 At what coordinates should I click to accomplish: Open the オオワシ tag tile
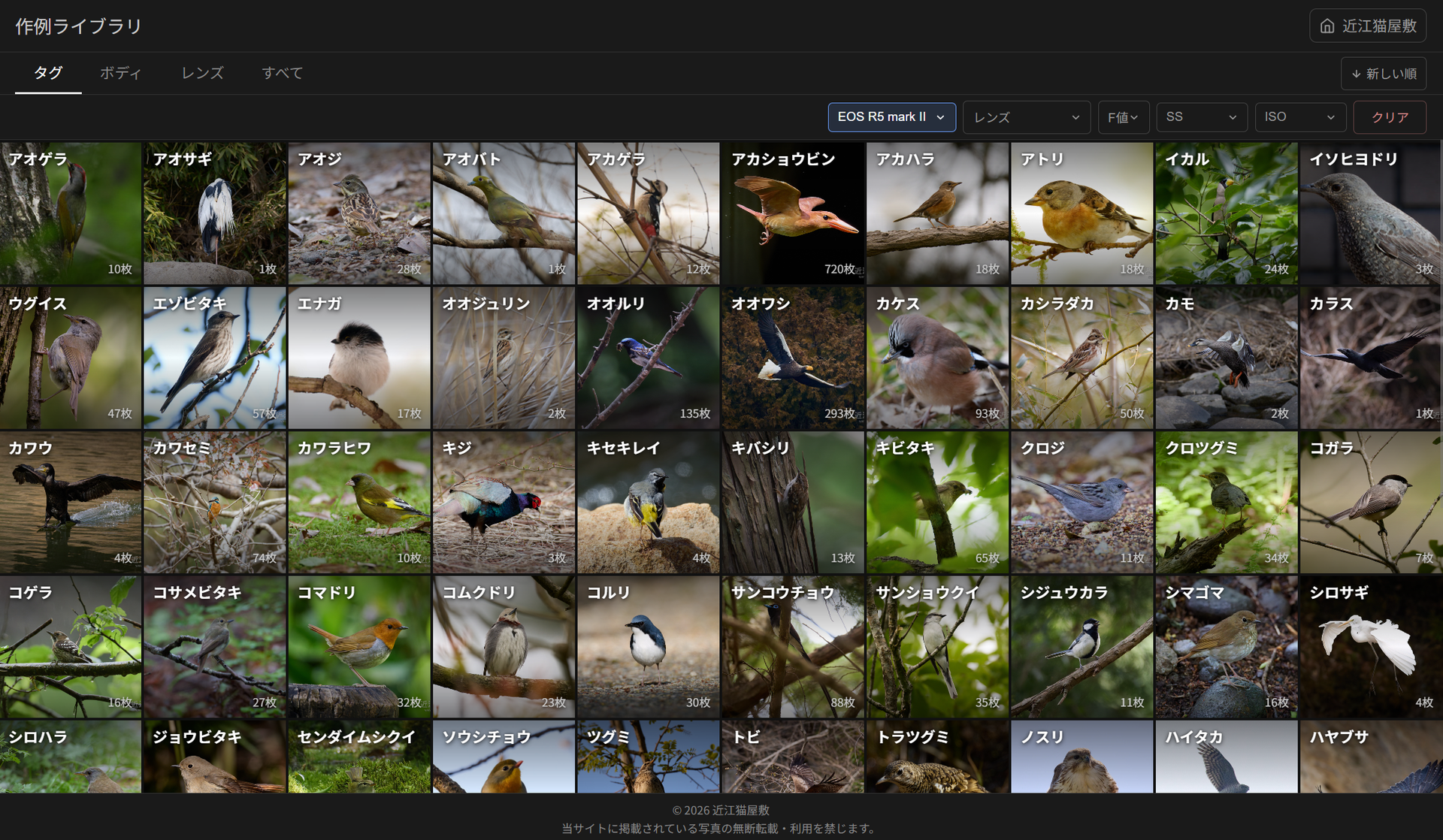792,358
